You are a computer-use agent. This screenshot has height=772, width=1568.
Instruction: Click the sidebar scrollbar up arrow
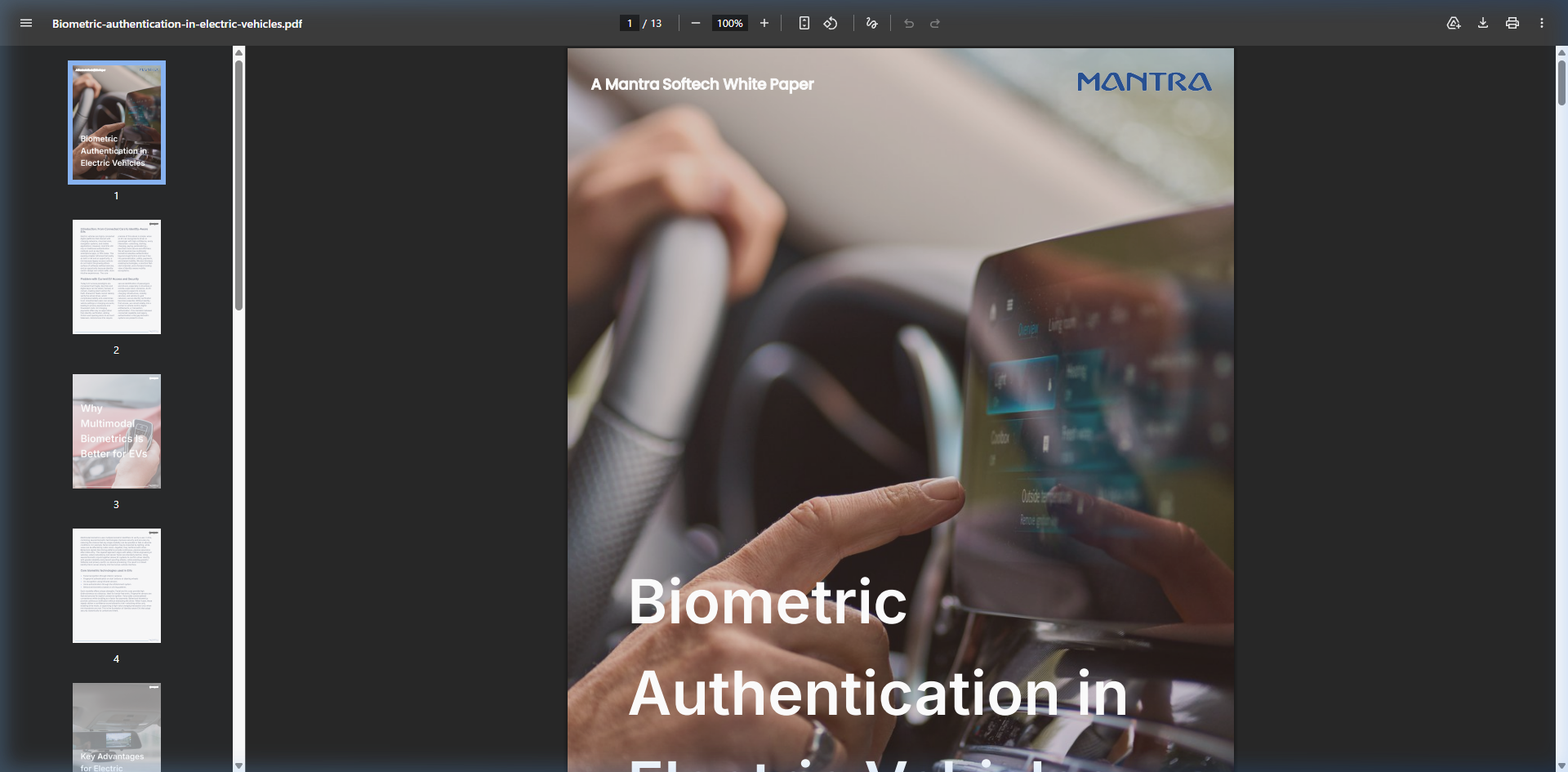239,52
